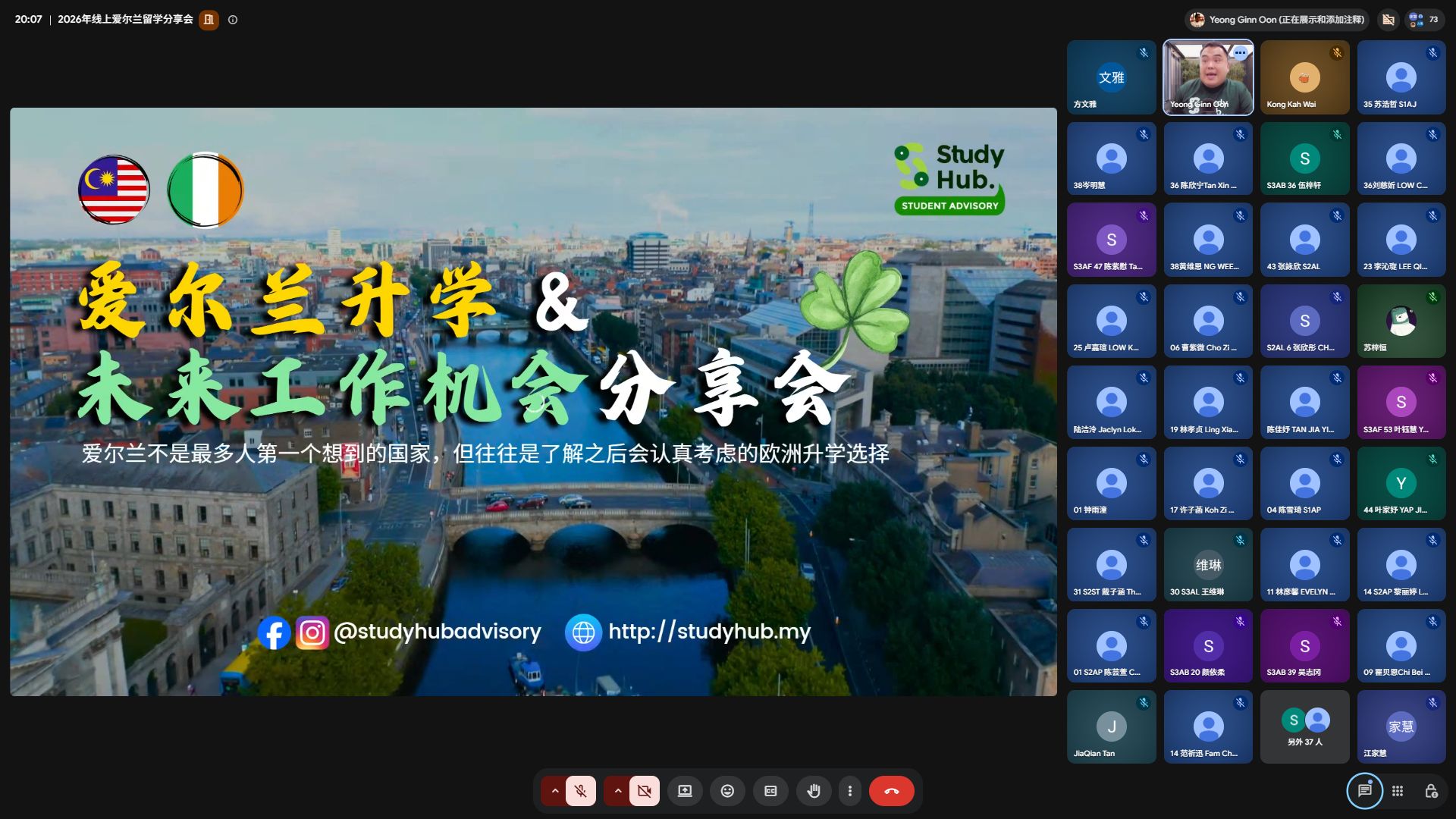Unmute the microphone button
This screenshot has height=819, width=1456.
581,791
